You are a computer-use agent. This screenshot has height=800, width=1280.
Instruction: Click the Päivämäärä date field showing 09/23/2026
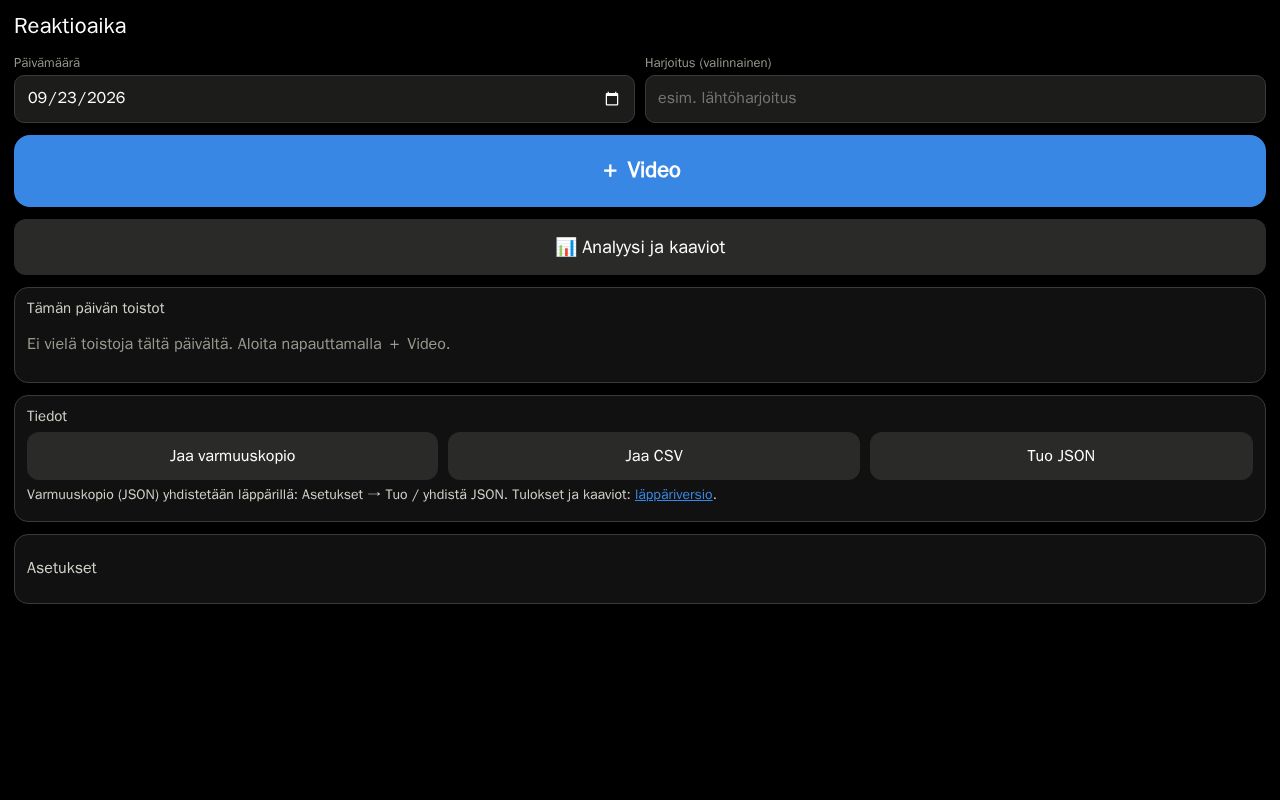click(x=324, y=99)
